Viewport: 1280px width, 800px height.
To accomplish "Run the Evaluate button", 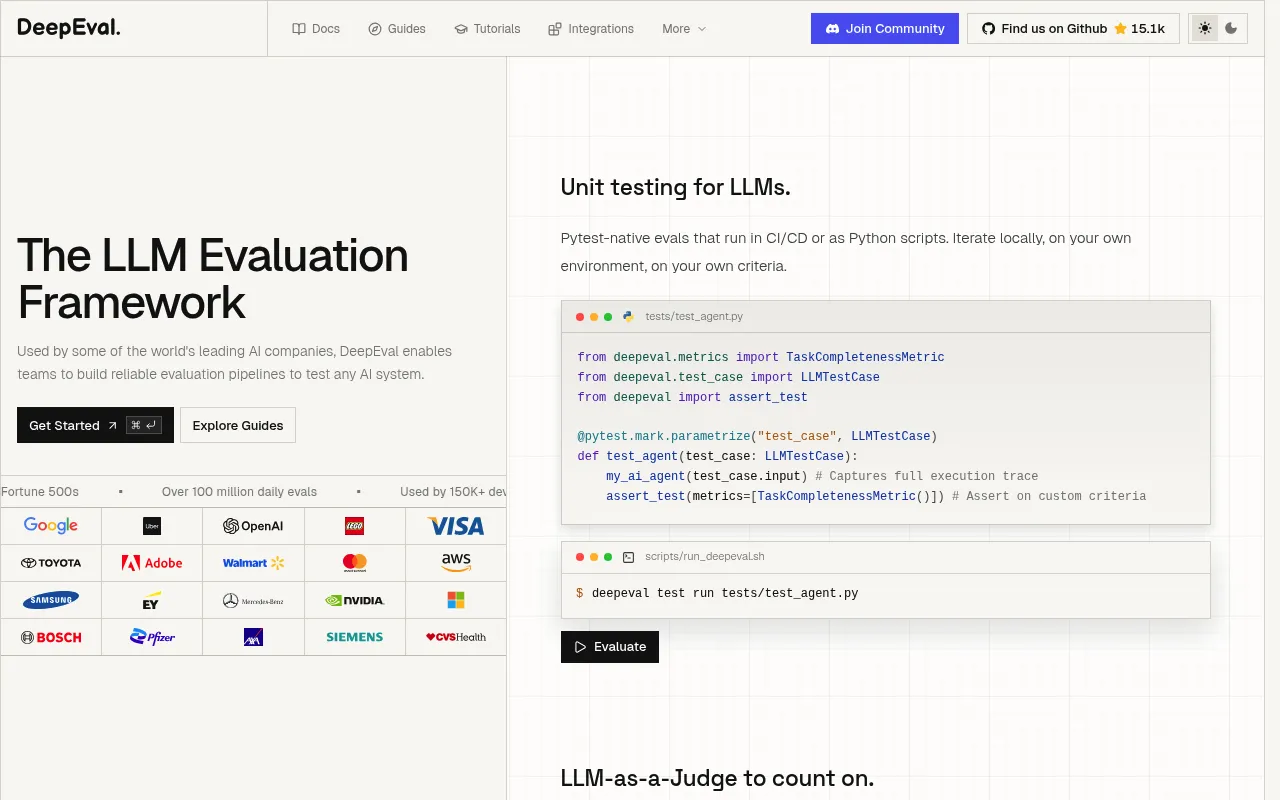I will 610,647.
